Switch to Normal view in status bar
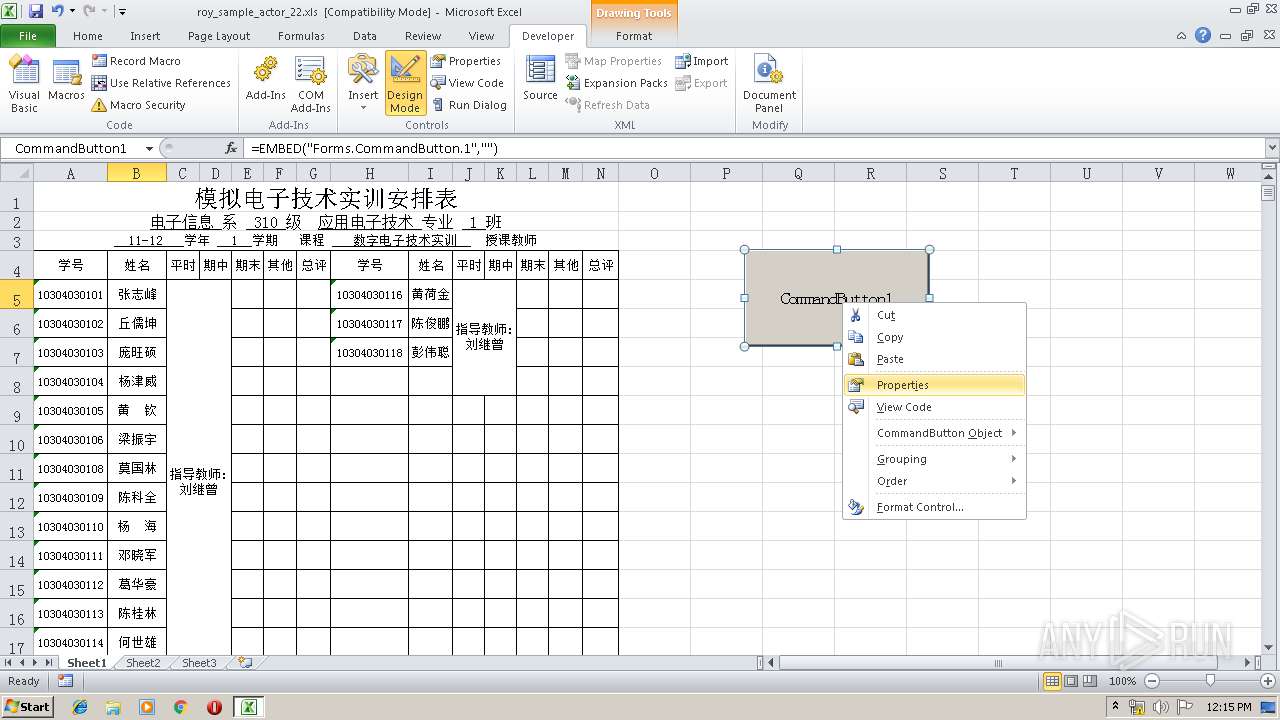 (1052, 681)
